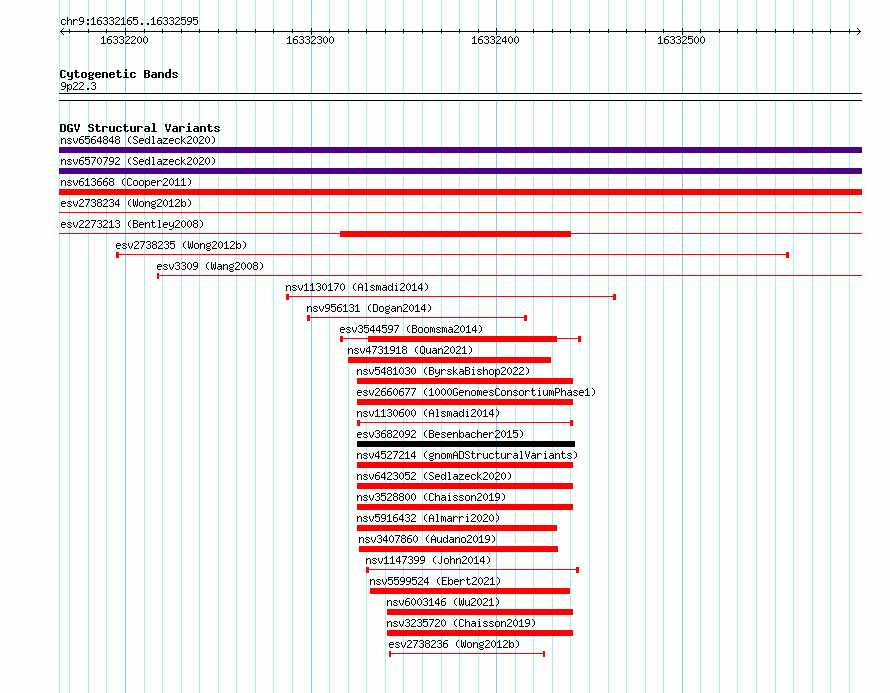Screen dimensions: 890x693
Task: Open nsv5599524 (Ebert2021) label
Action: (435, 581)
